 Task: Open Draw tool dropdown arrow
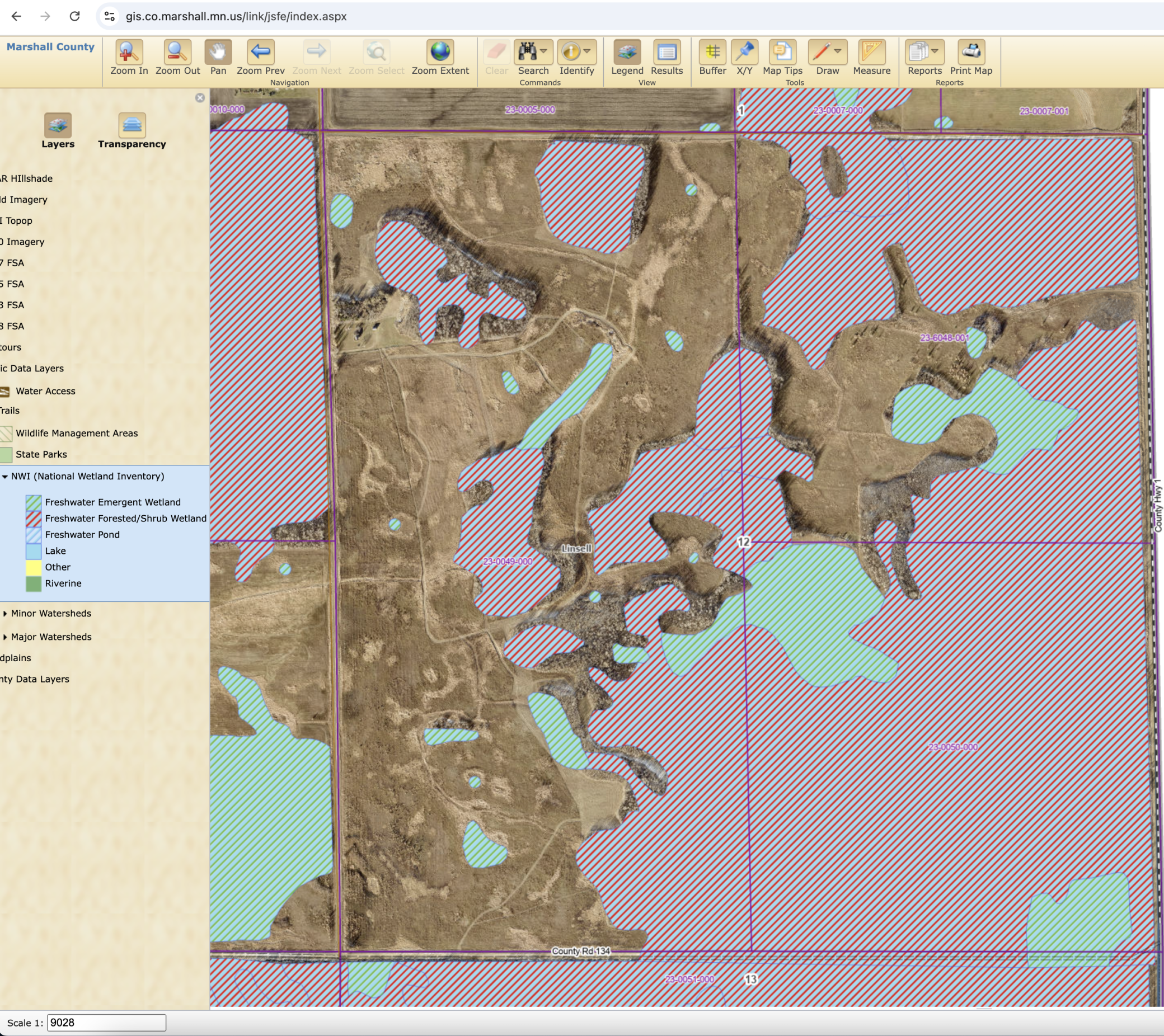838,51
